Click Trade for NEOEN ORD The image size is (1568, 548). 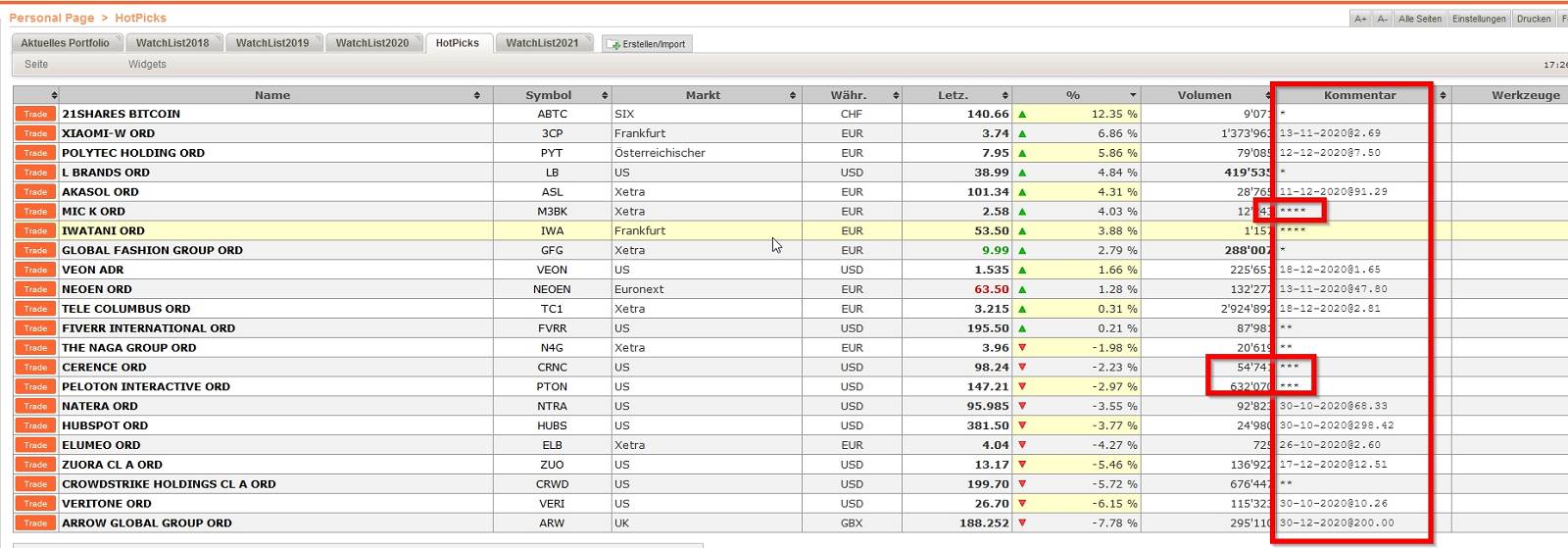point(35,289)
